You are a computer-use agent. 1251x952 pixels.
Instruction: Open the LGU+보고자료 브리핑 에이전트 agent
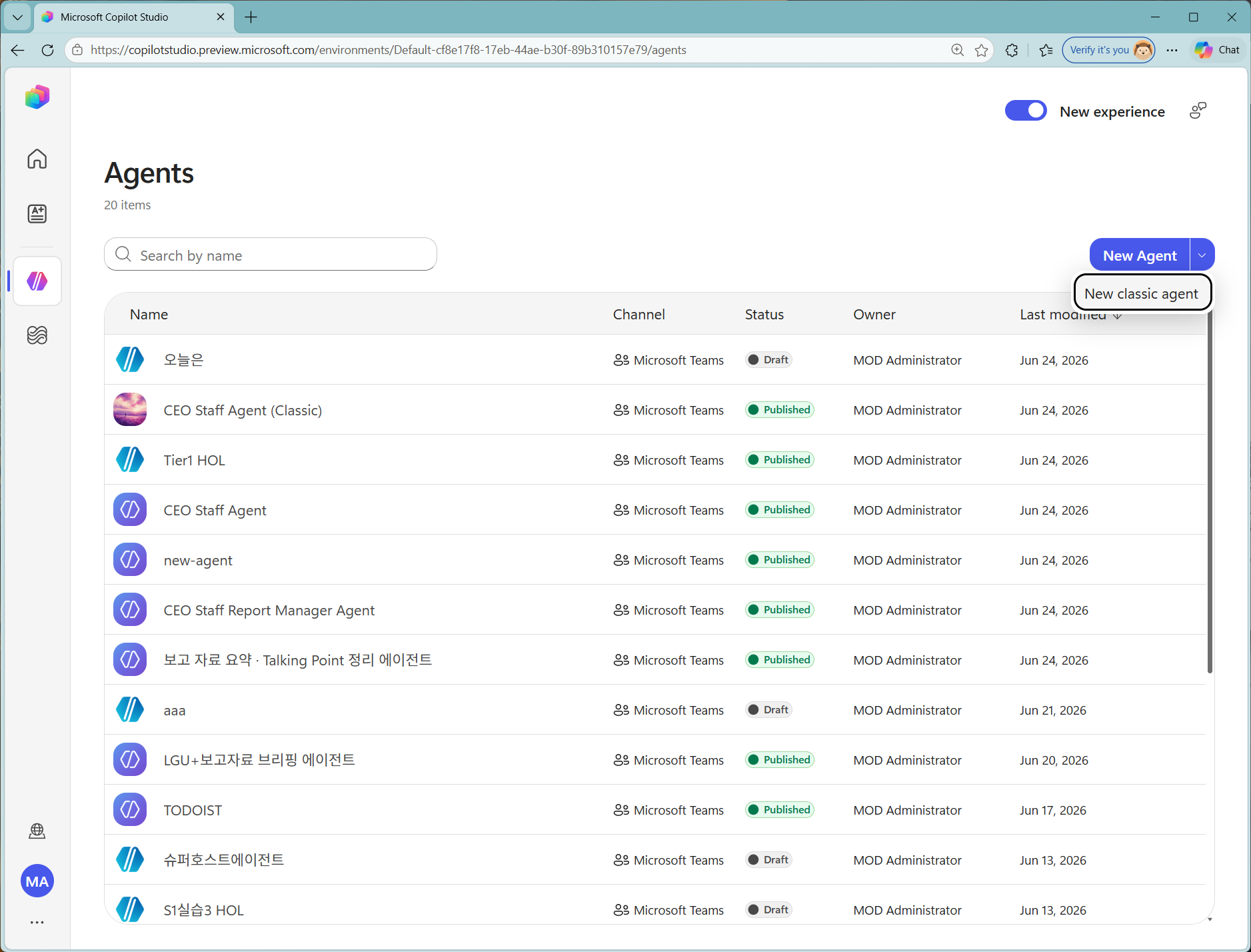(259, 760)
